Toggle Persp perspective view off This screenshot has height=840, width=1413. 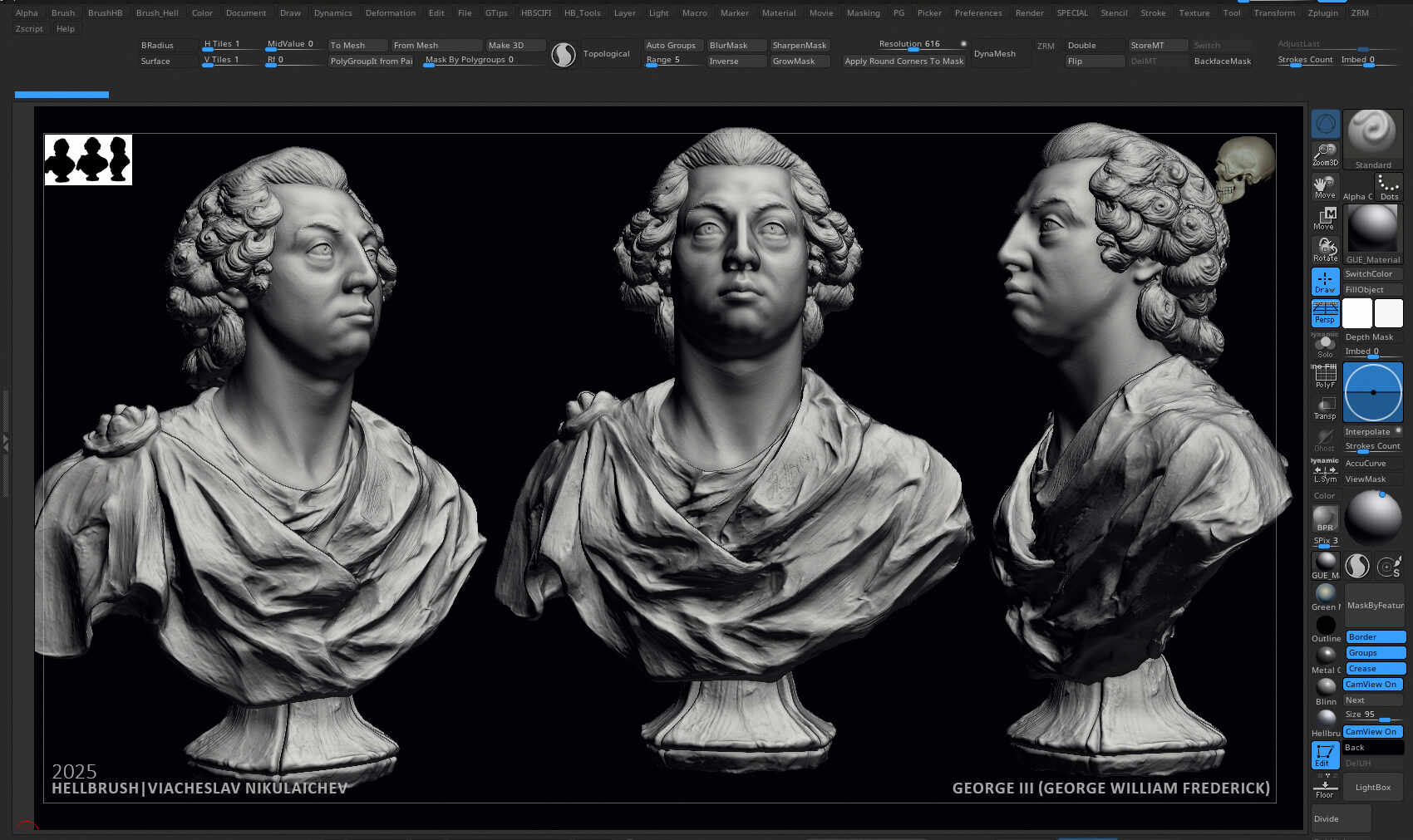[1325, 313]
